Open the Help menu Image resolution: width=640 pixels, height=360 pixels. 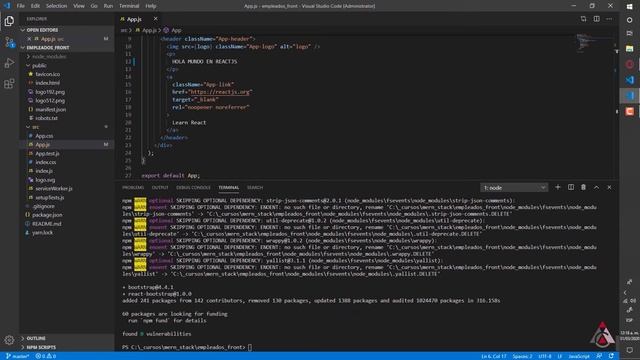151,6
